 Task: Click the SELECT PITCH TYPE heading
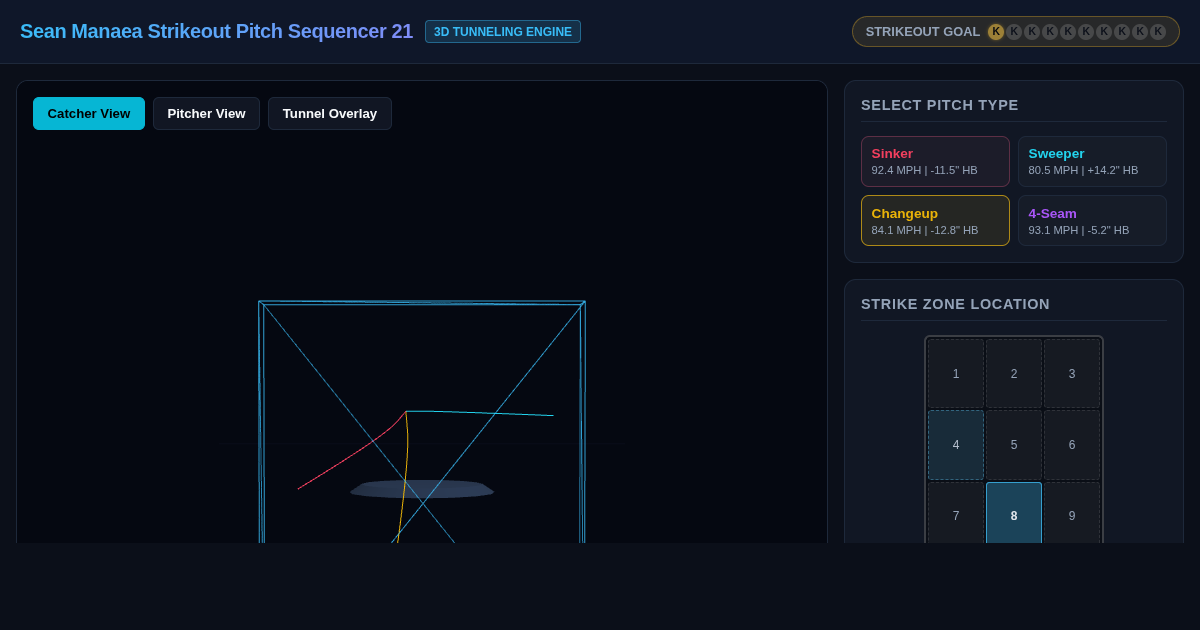click(x=940, y=105)
